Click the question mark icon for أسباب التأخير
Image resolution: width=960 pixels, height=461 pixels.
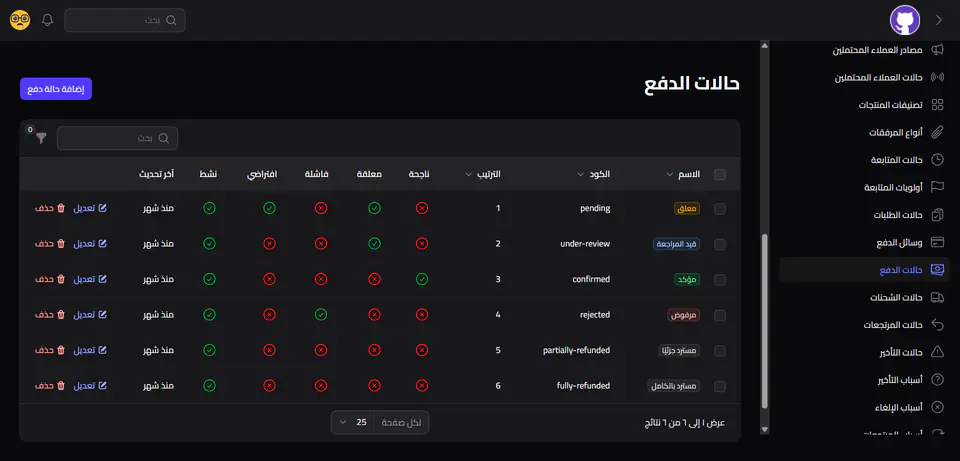(x=937, y=380)
